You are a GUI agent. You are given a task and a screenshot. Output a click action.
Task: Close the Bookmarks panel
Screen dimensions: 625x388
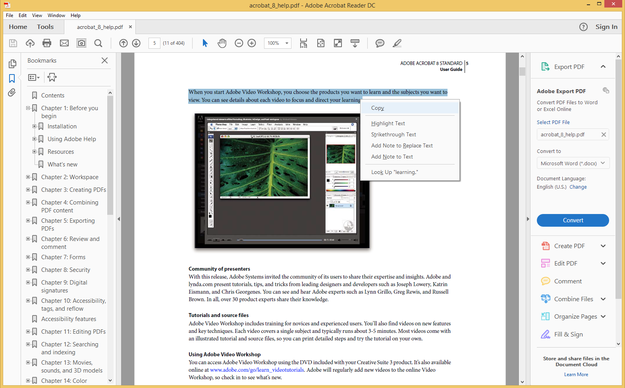[104, 60]
